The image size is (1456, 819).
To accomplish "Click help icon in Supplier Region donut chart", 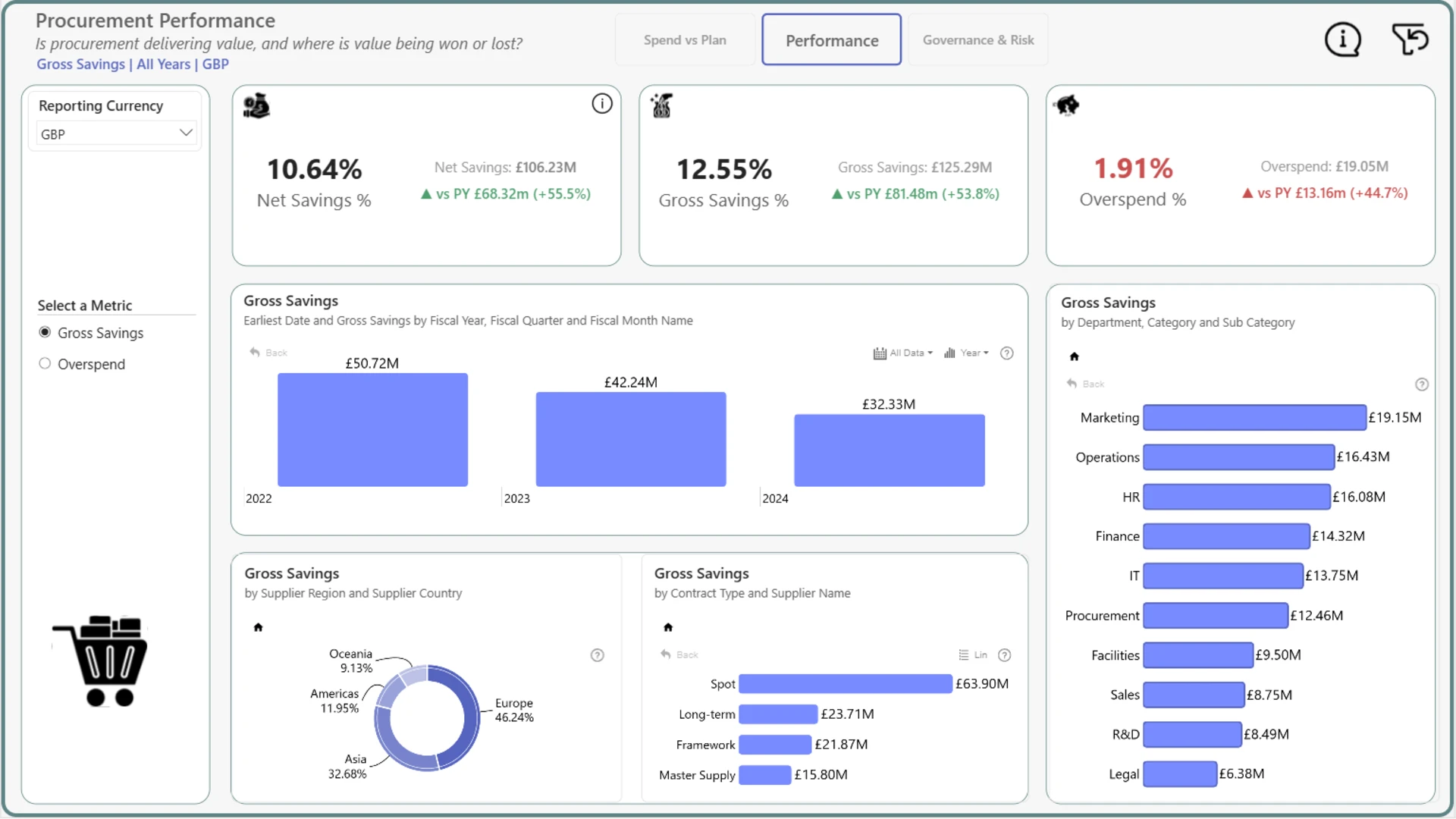I will click(598, 655).
